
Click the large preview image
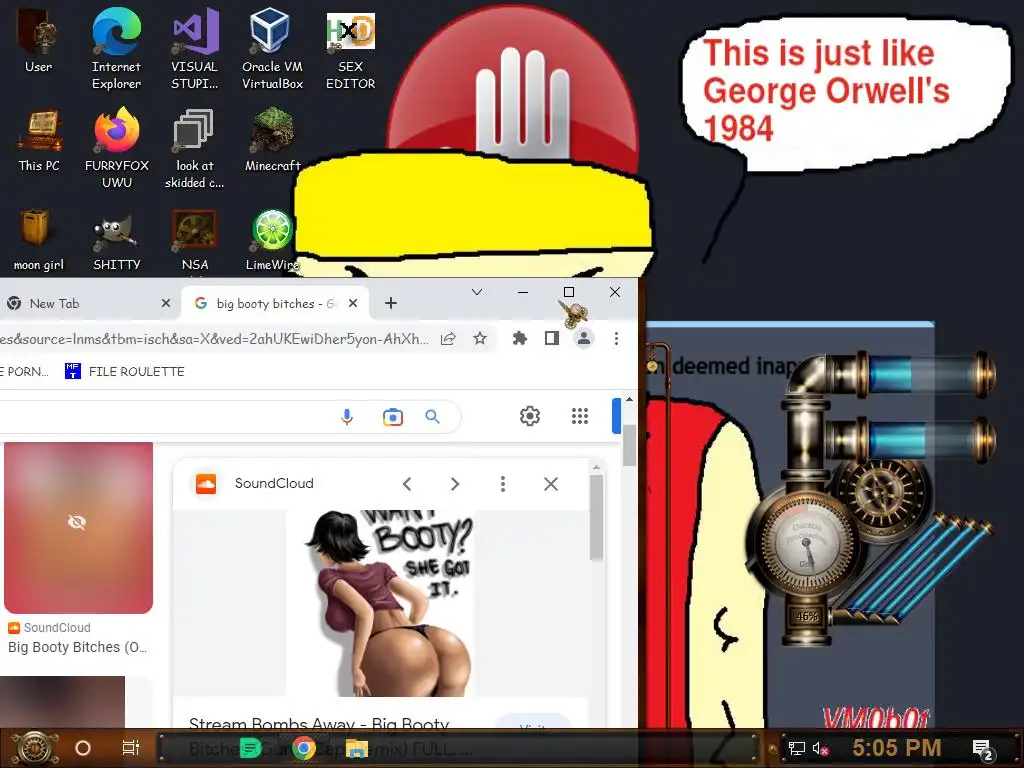[x=380, y=603]
